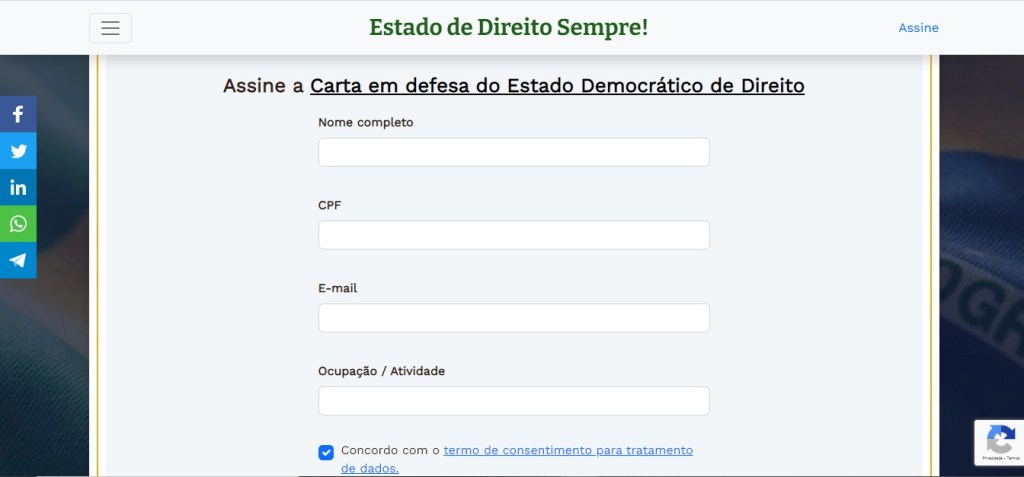This screenshot has width=1024, height=477.
Task: Open the hamburger navigation menu
Action: pyautogui.click(x=110, y=28)
